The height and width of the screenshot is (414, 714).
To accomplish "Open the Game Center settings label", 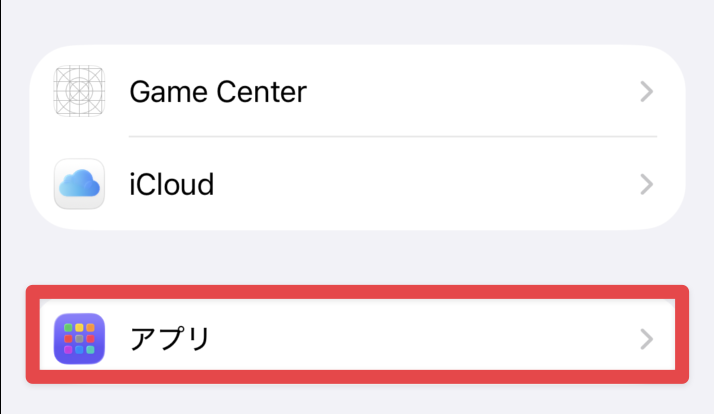I will pyautogui.click(x=218, y=92).
